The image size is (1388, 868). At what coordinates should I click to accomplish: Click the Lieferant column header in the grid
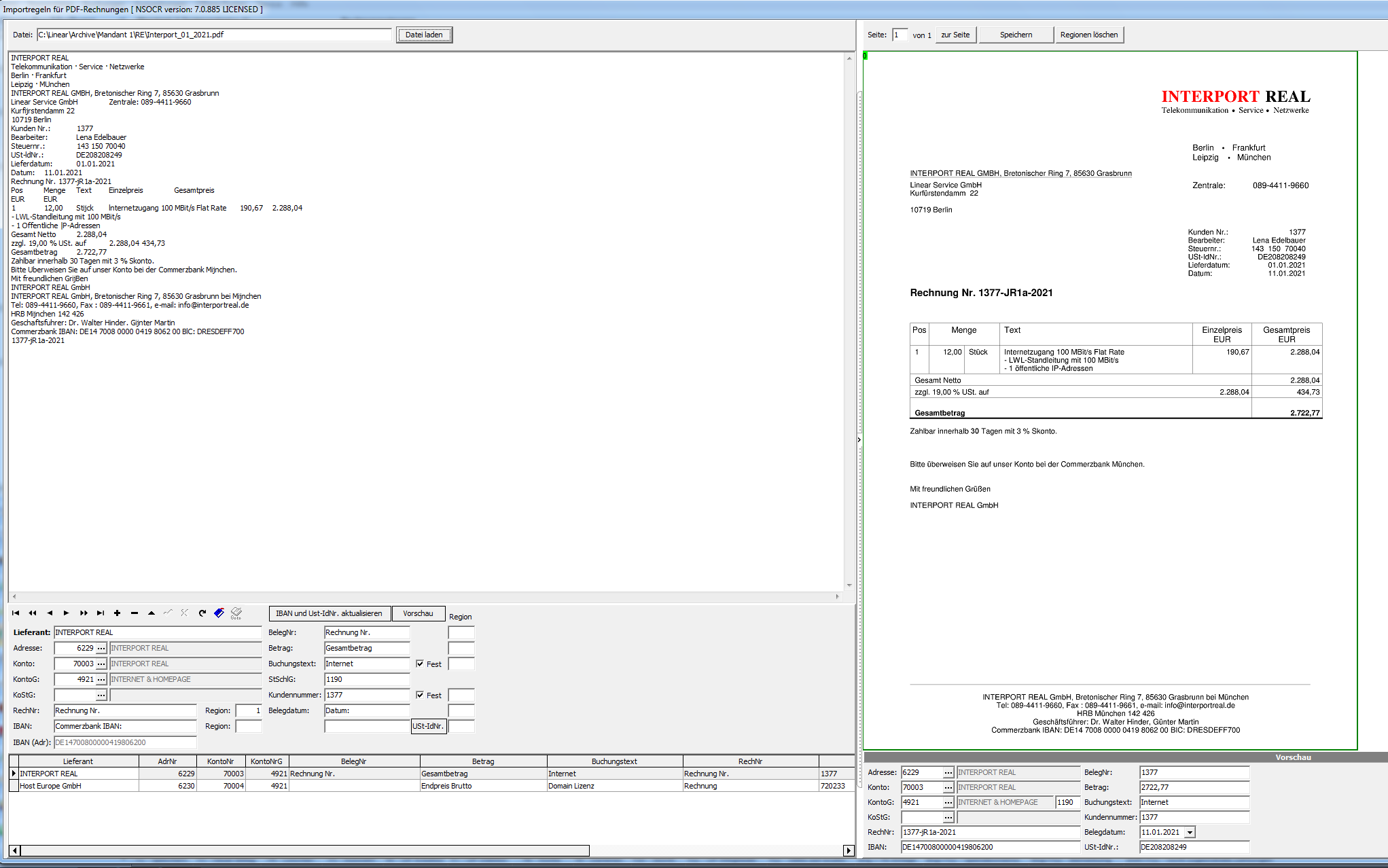coord(78,761)
